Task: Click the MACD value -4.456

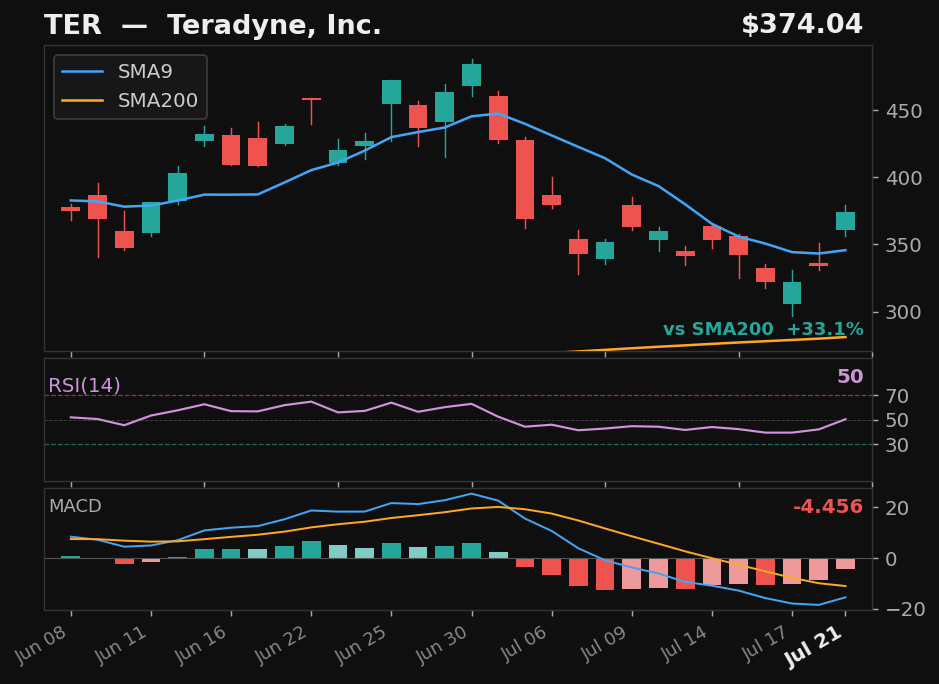Action: [x=828, y=507]
